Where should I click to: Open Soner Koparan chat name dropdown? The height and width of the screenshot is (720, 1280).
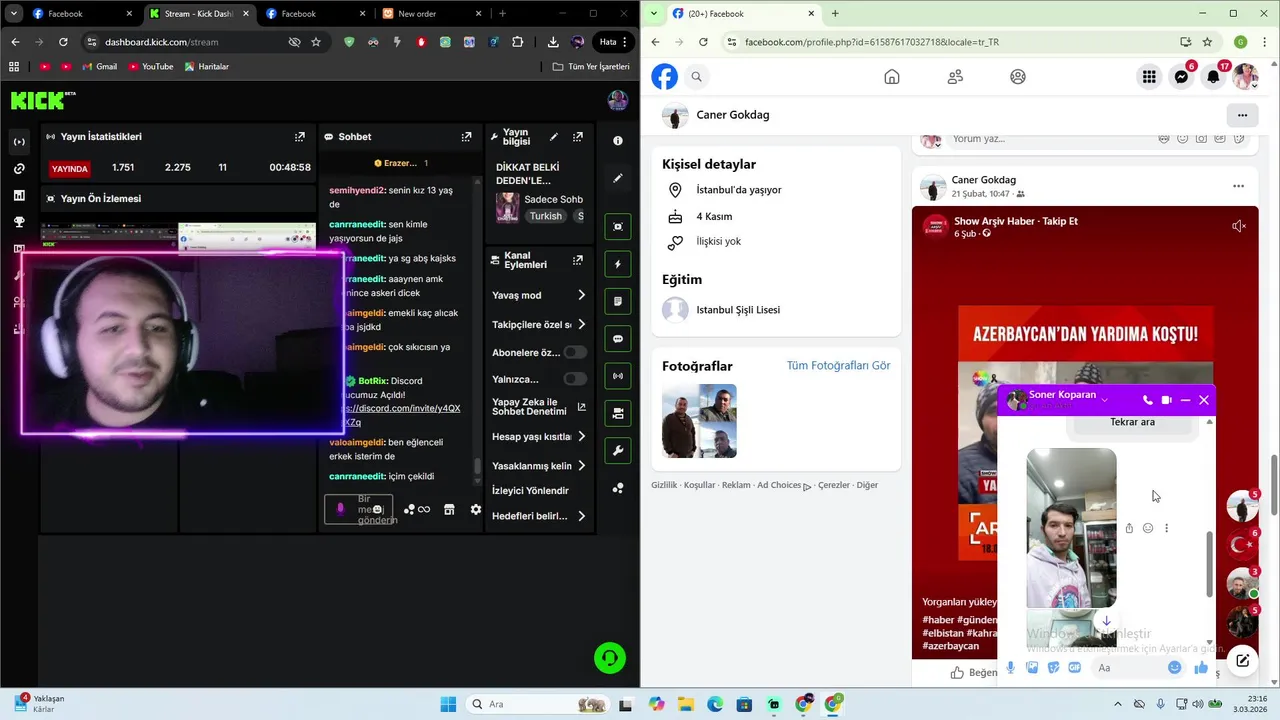(x=1105, y=400)
